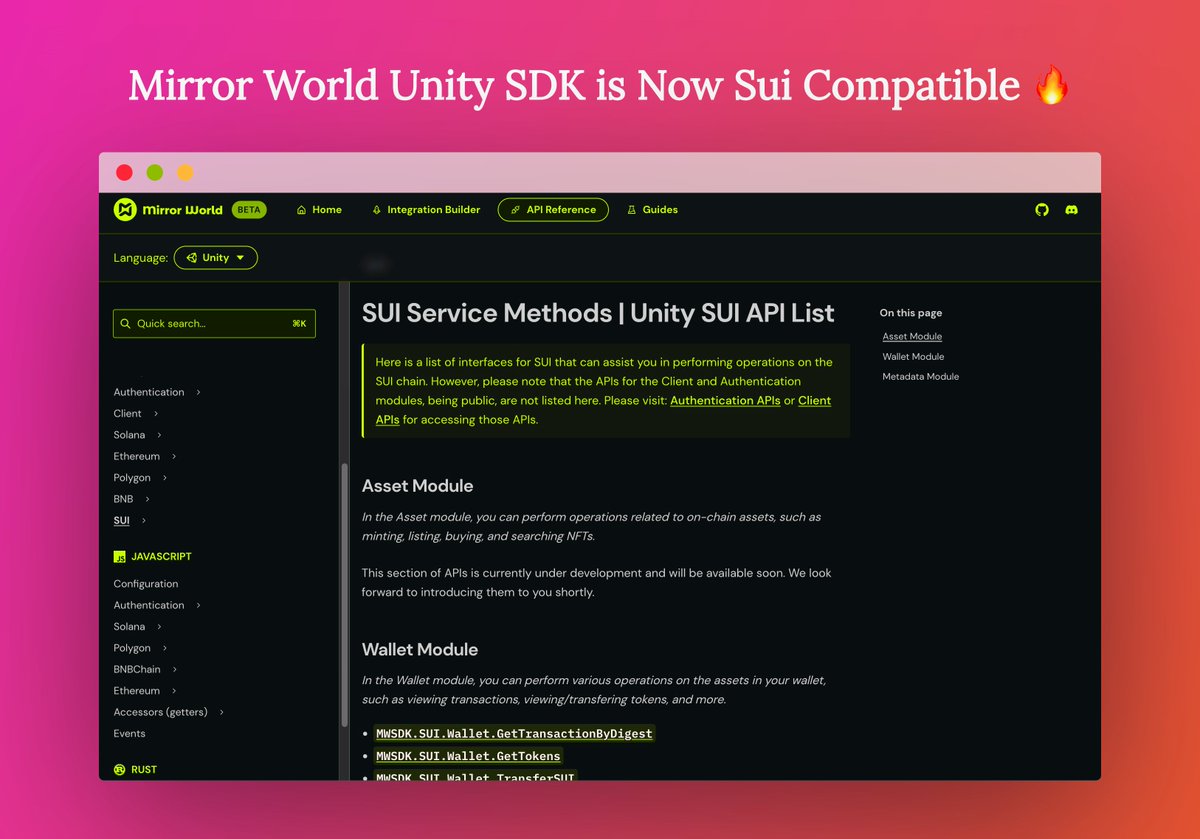Jump to Wallet Module in page outline
Screen dimensions: 1200x839
click(x=913, y=357)
